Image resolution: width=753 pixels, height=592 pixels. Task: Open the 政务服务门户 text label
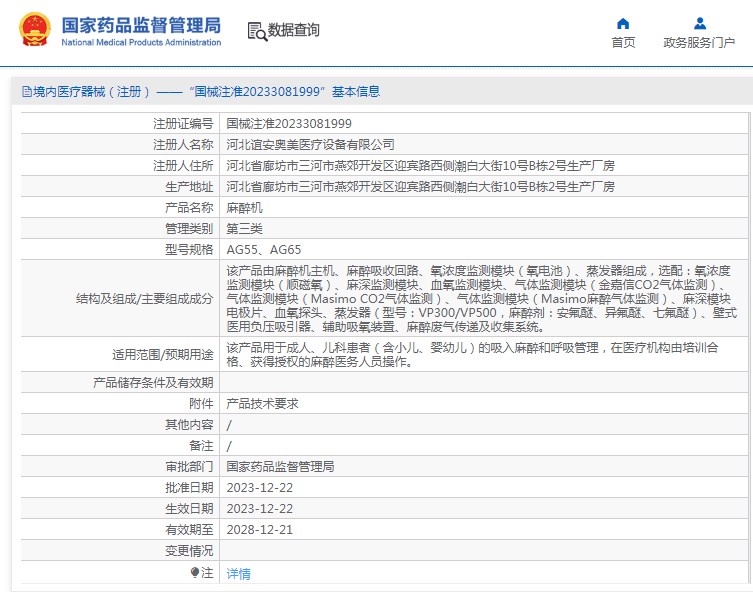(x=699, y=42)
